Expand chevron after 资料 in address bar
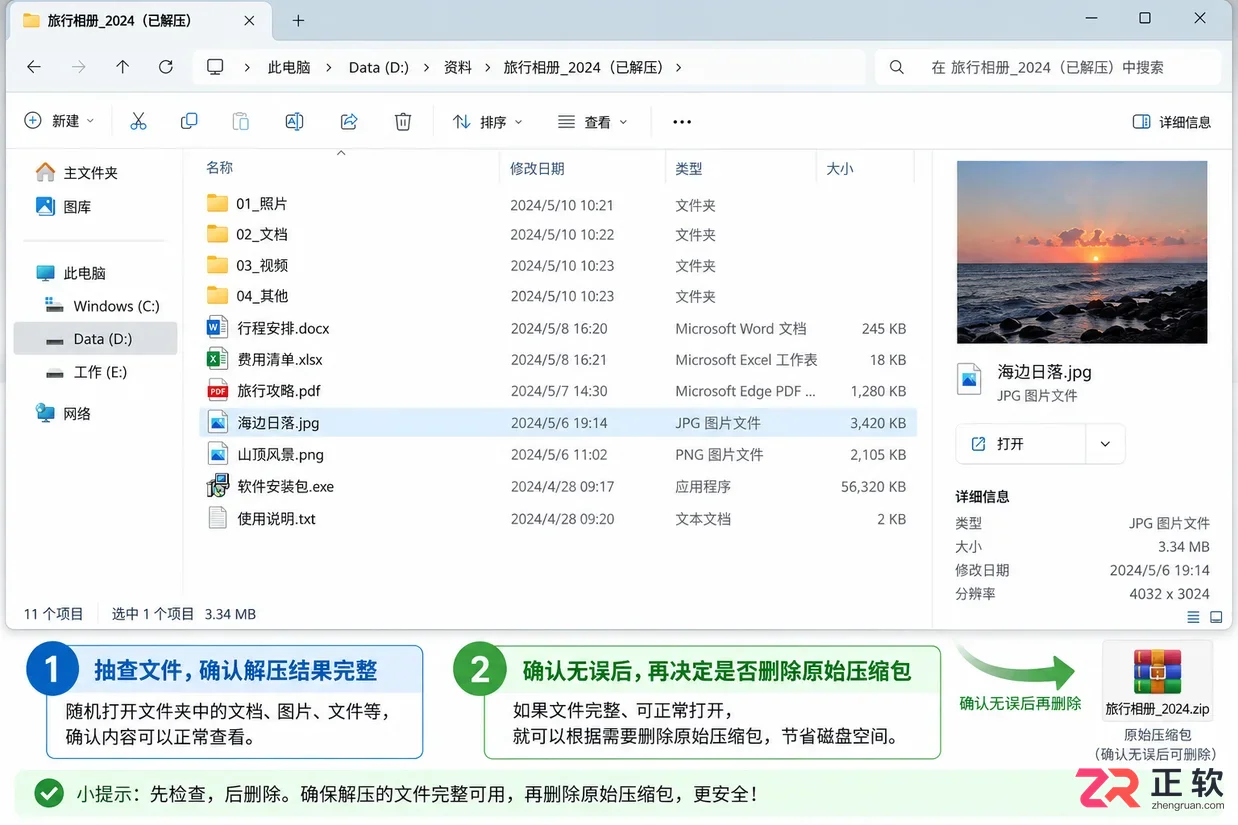Screen dimensions: 1238x825 [x=487, y=67]
